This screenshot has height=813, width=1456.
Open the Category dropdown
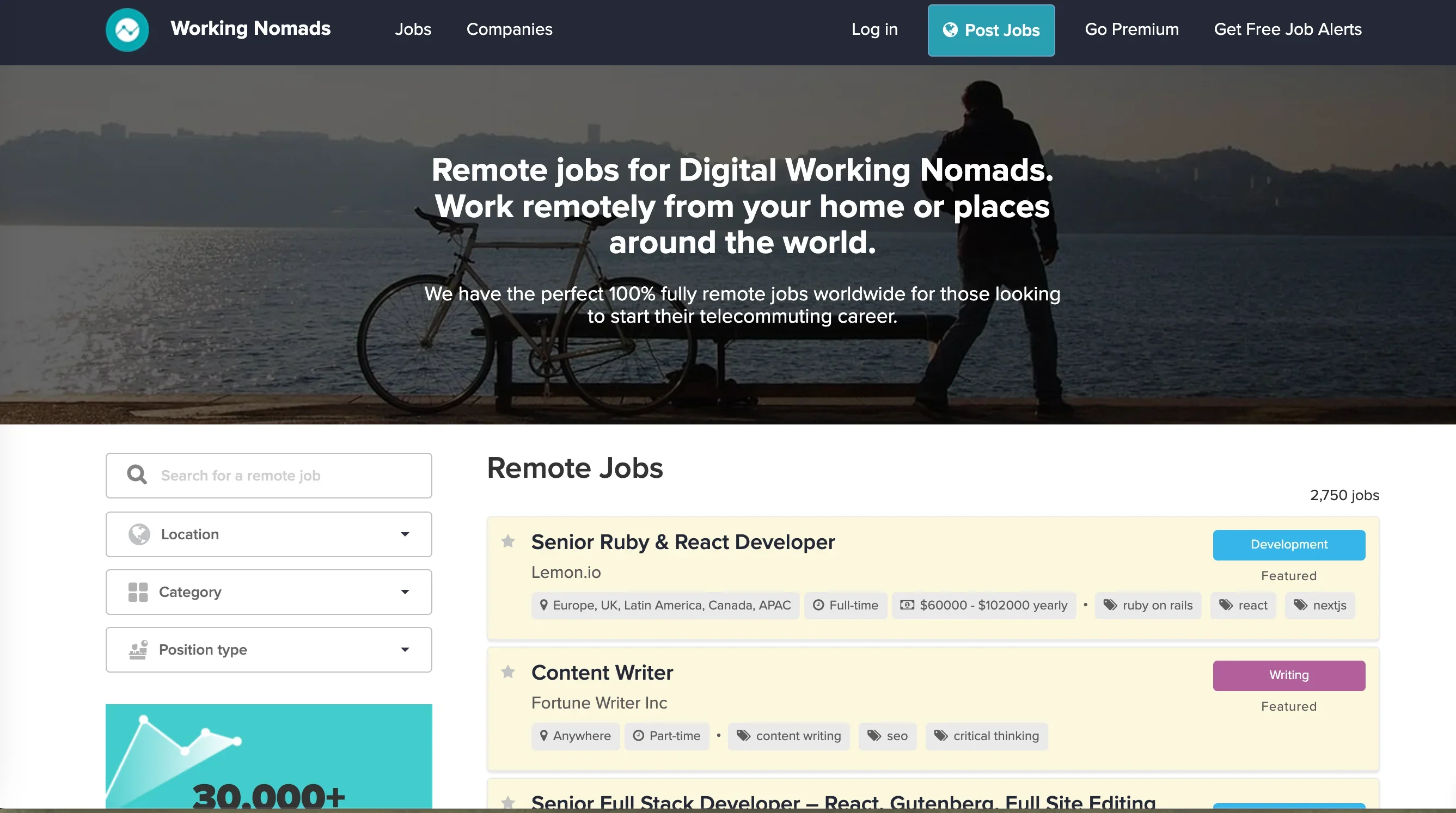(x=405, y=592)
